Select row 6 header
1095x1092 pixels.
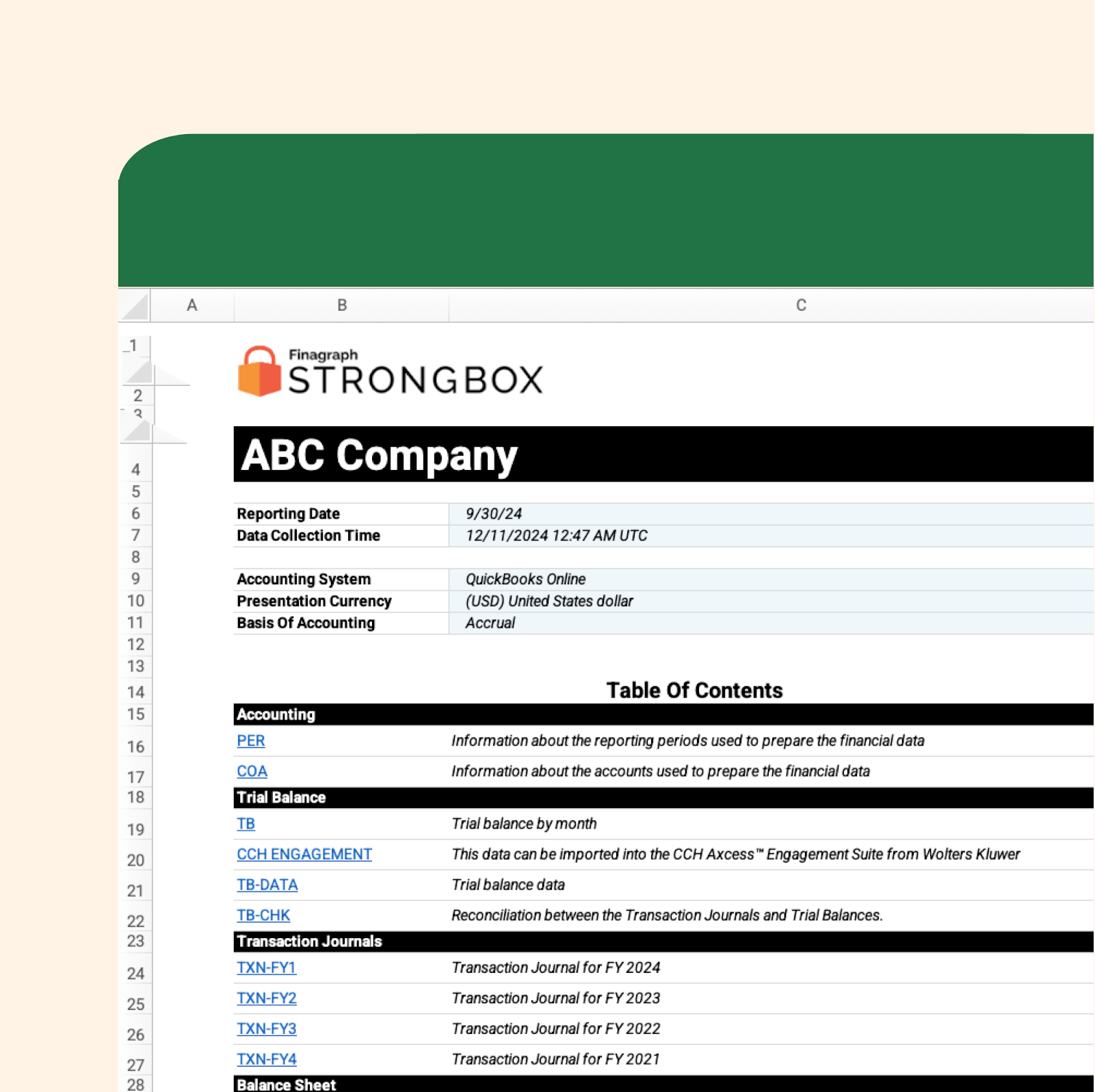point(135,514)
